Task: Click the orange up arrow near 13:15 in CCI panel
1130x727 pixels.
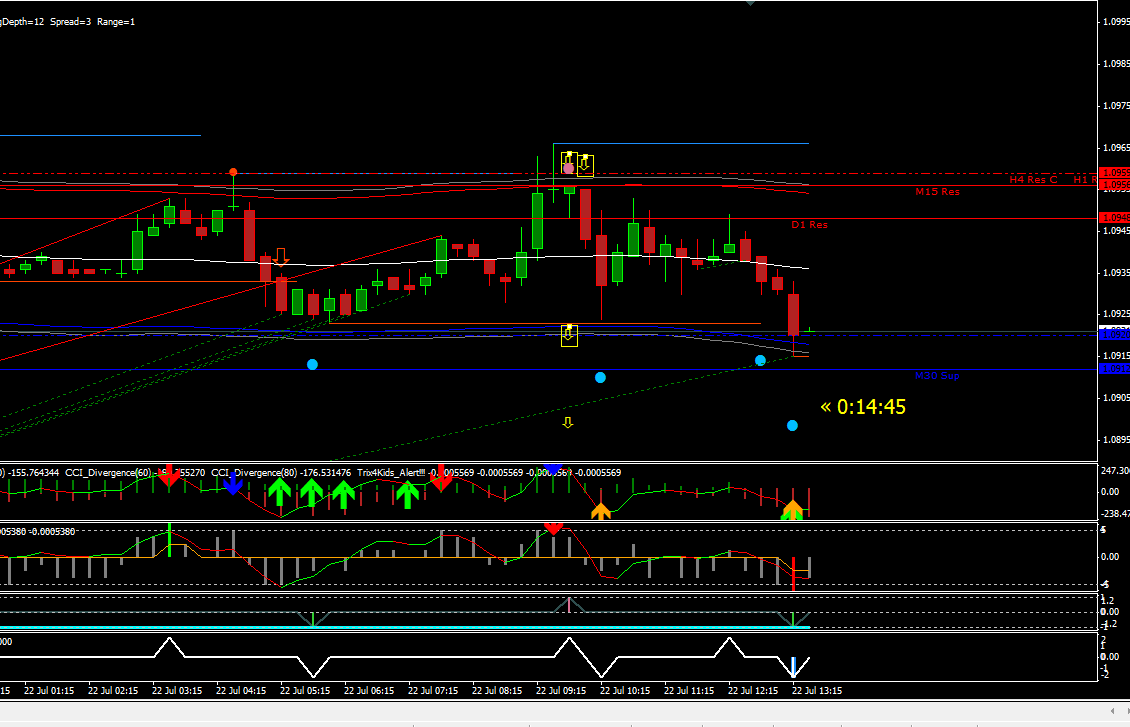Action: pyautogui.click(x=793, y=509)
